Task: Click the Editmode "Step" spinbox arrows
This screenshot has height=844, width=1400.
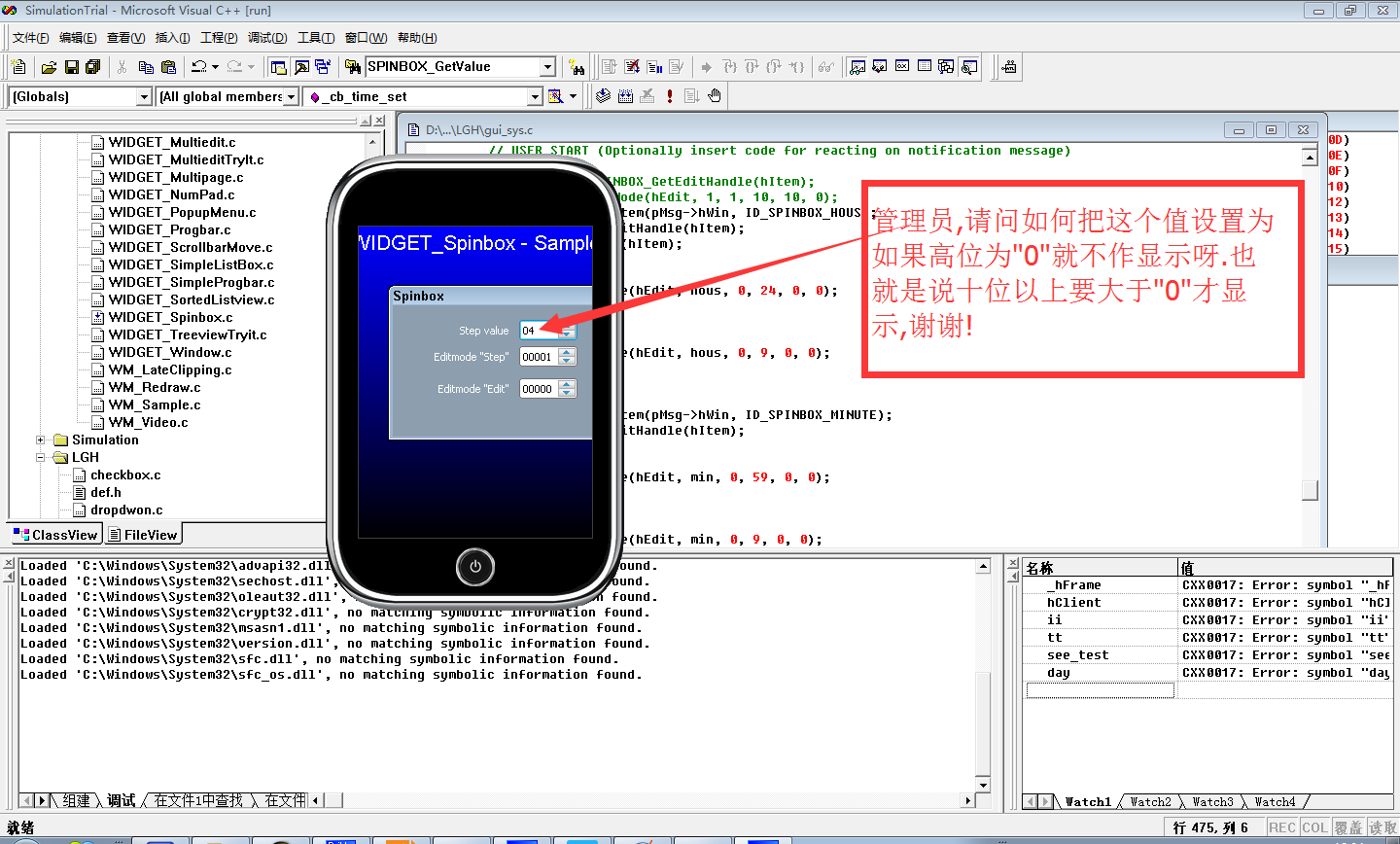Action: (568, 357)
